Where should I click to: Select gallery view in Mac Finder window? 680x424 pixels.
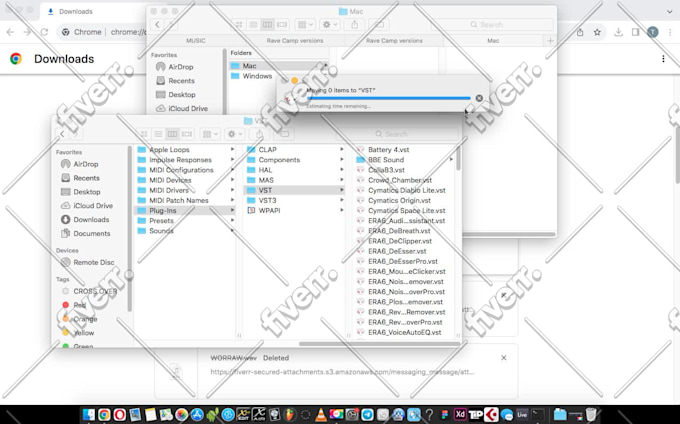pos(282,25)
